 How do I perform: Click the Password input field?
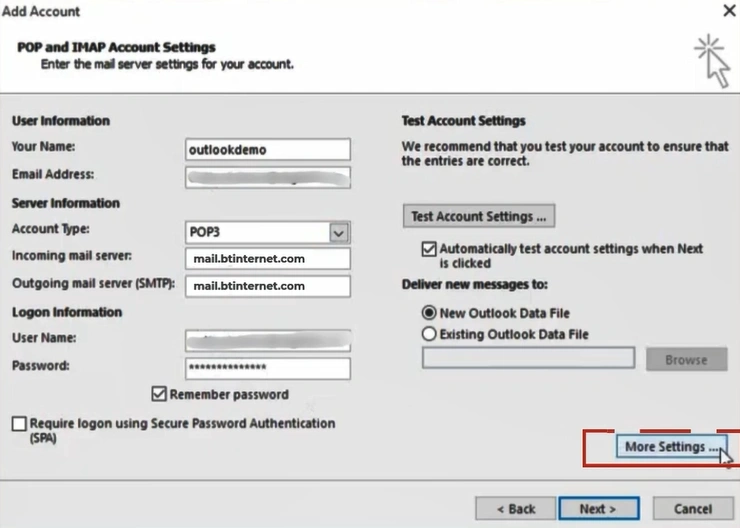[268, 368]
